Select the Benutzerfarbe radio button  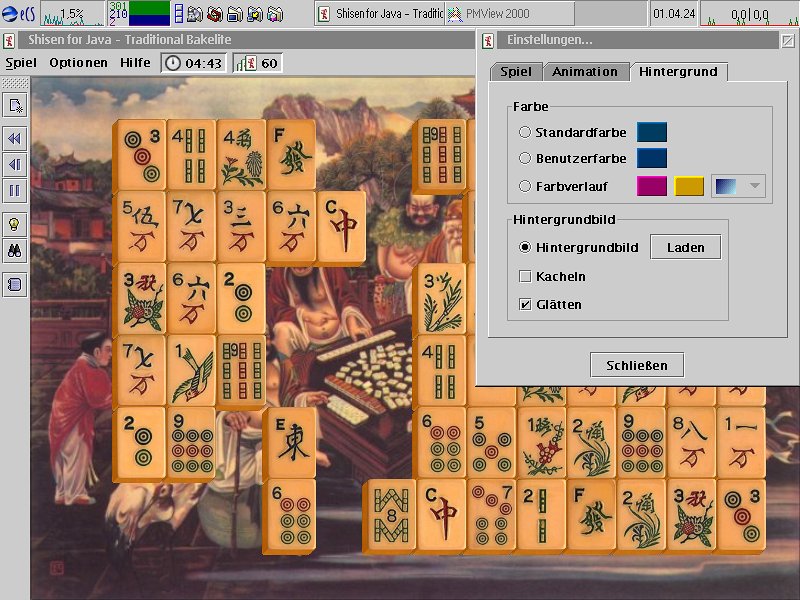pyautogui.click(x=524, y=158)
